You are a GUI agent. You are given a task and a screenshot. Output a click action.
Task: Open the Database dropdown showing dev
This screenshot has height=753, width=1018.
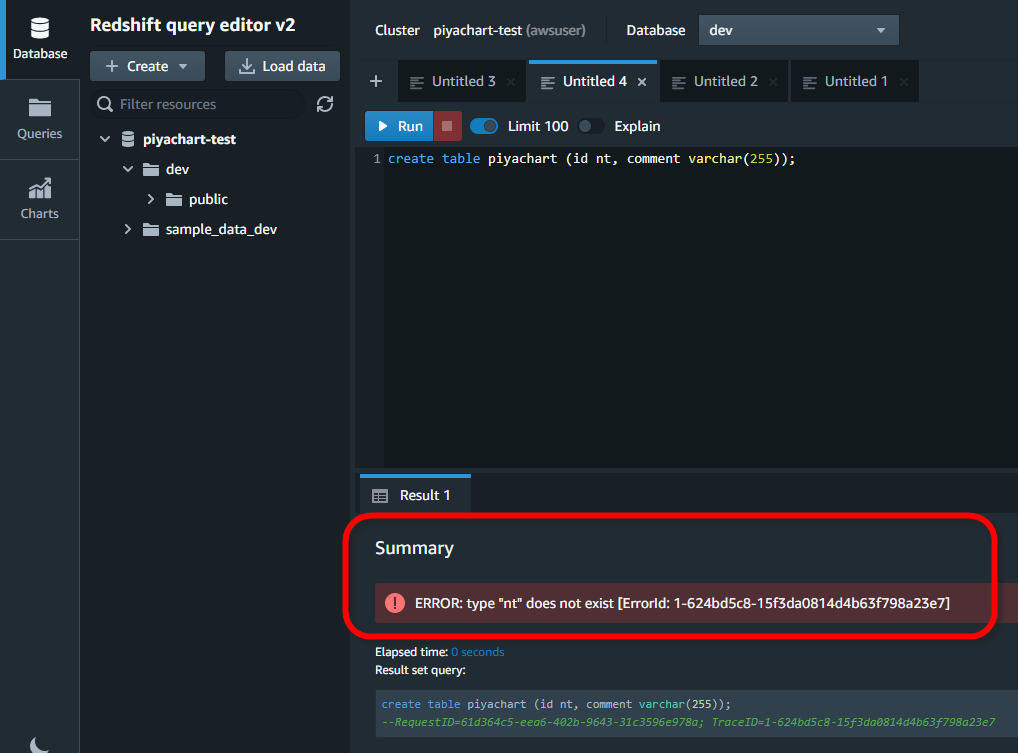click(x=798, y=30)
